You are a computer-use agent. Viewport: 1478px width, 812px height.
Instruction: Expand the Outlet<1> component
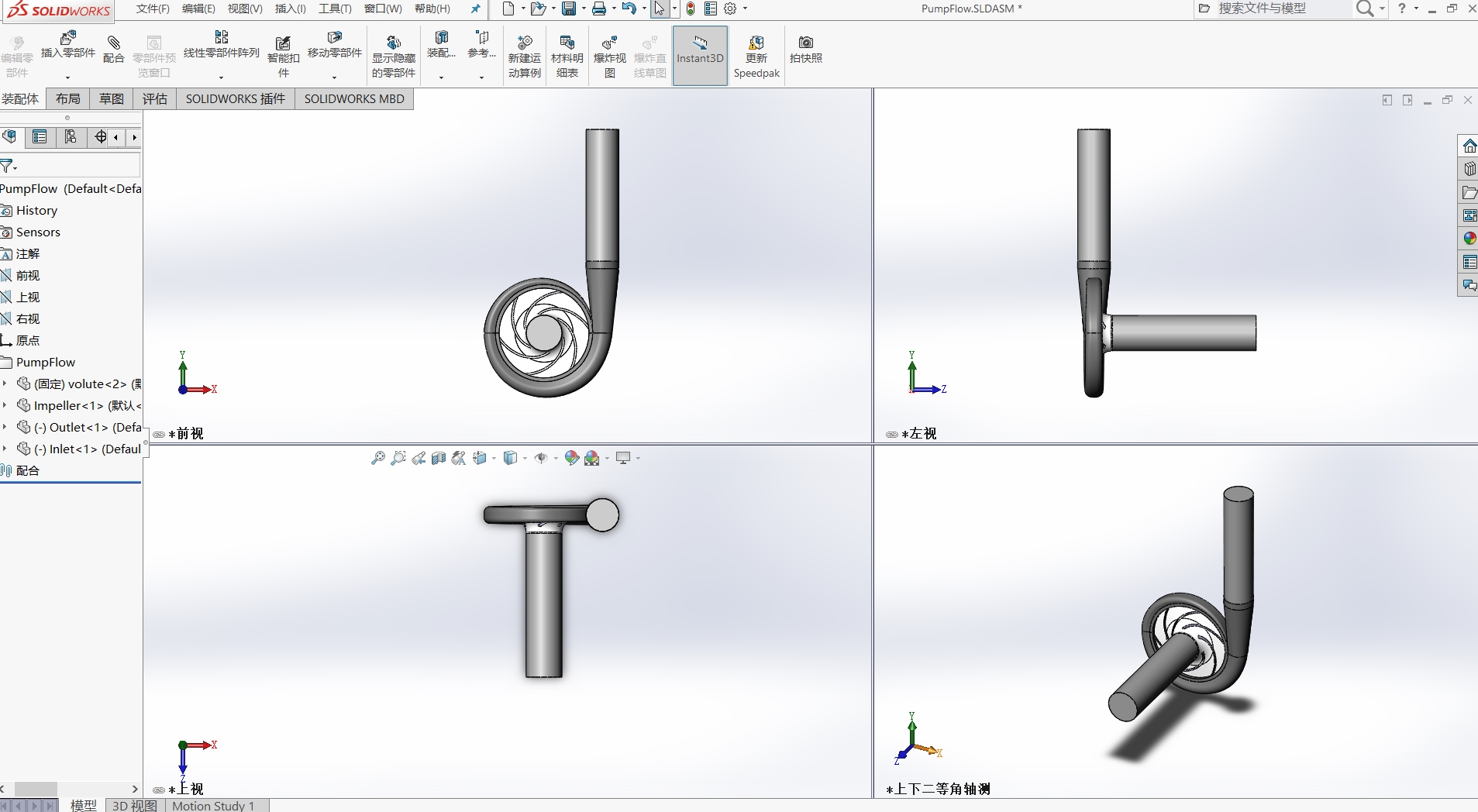pos(5,427)
